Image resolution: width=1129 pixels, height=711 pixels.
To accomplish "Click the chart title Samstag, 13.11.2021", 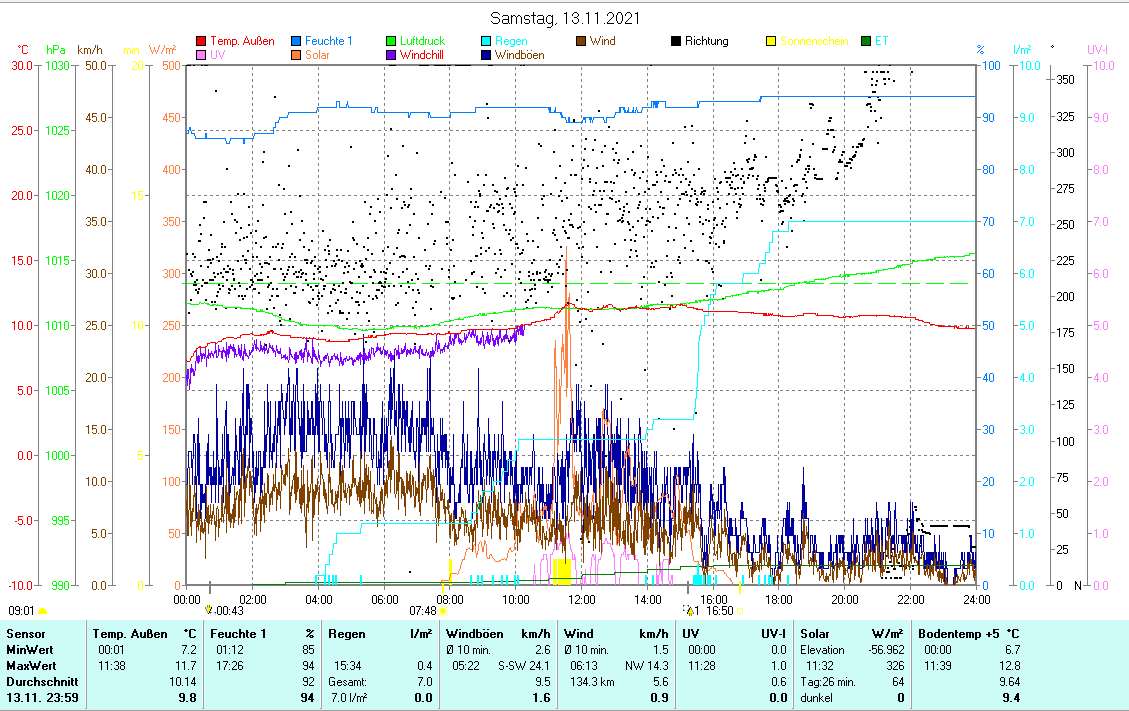I will (565, 18).
